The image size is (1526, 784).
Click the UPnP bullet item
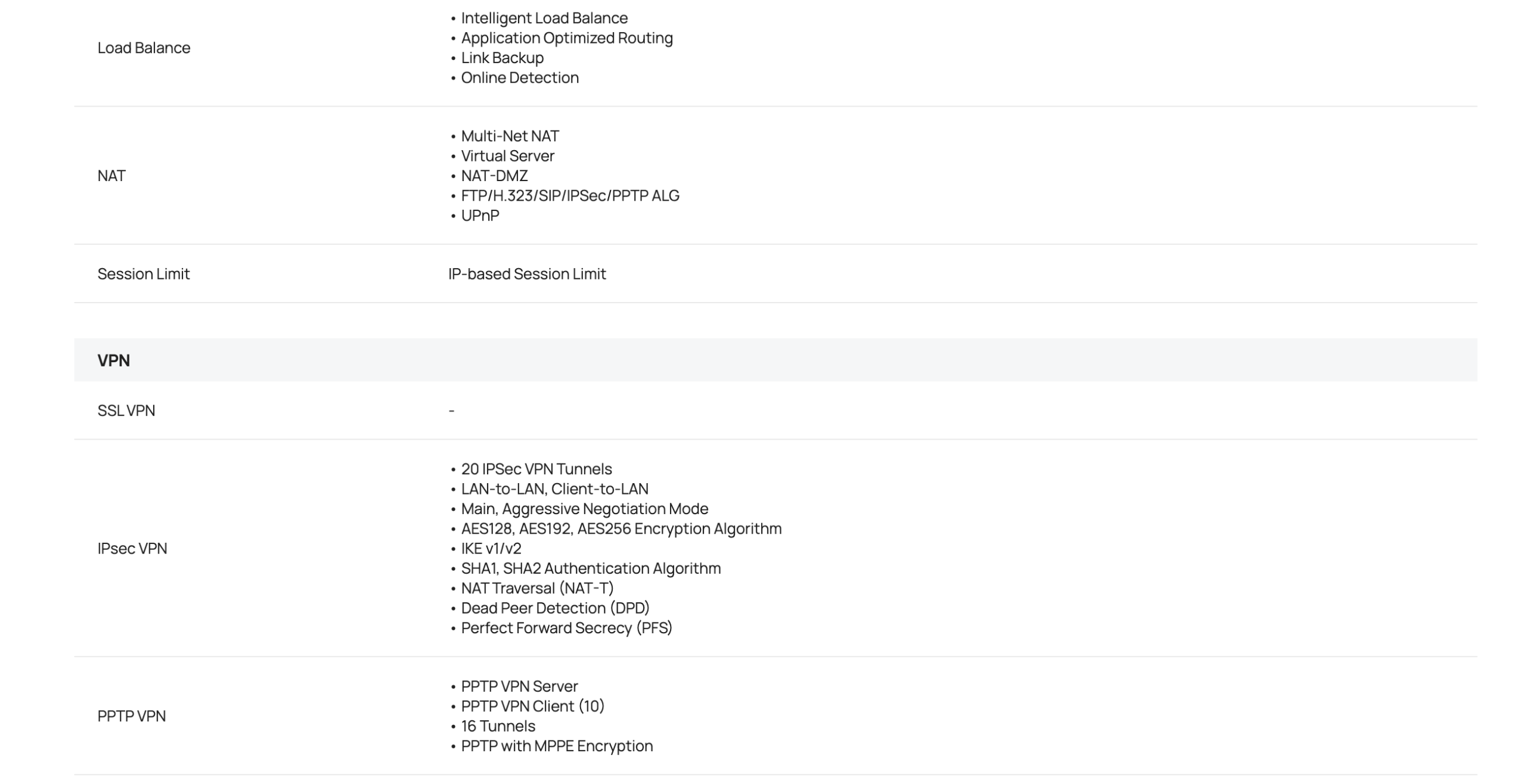click(x=480, y=216)
